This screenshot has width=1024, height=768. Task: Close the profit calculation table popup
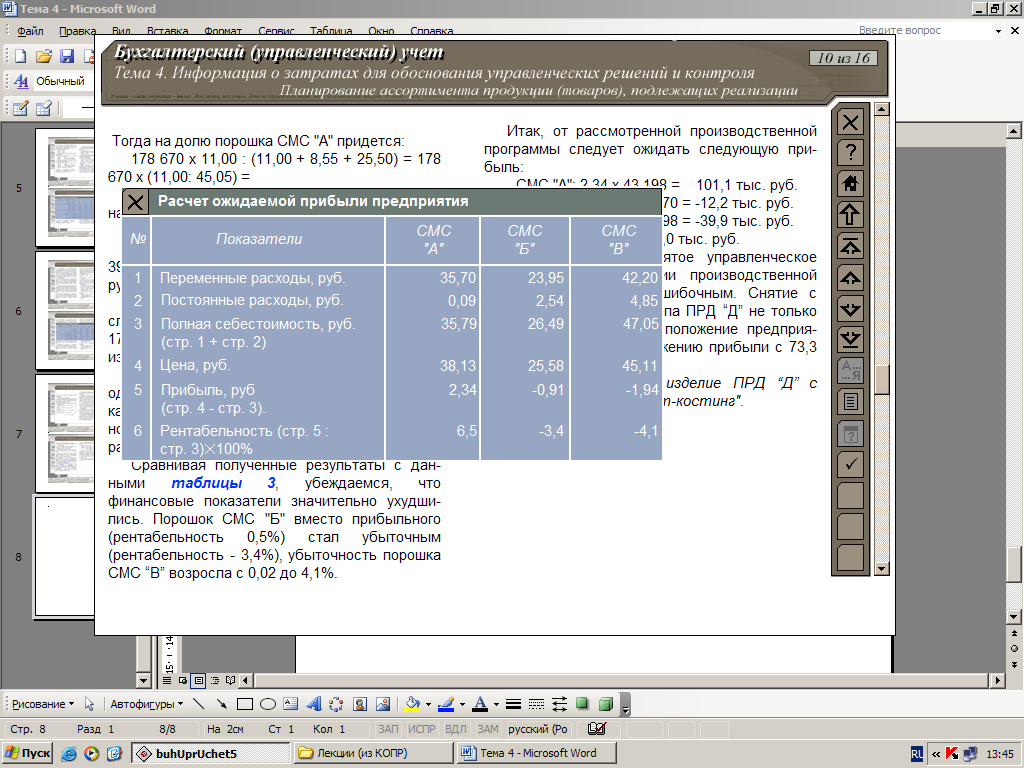tap(135, 202)
